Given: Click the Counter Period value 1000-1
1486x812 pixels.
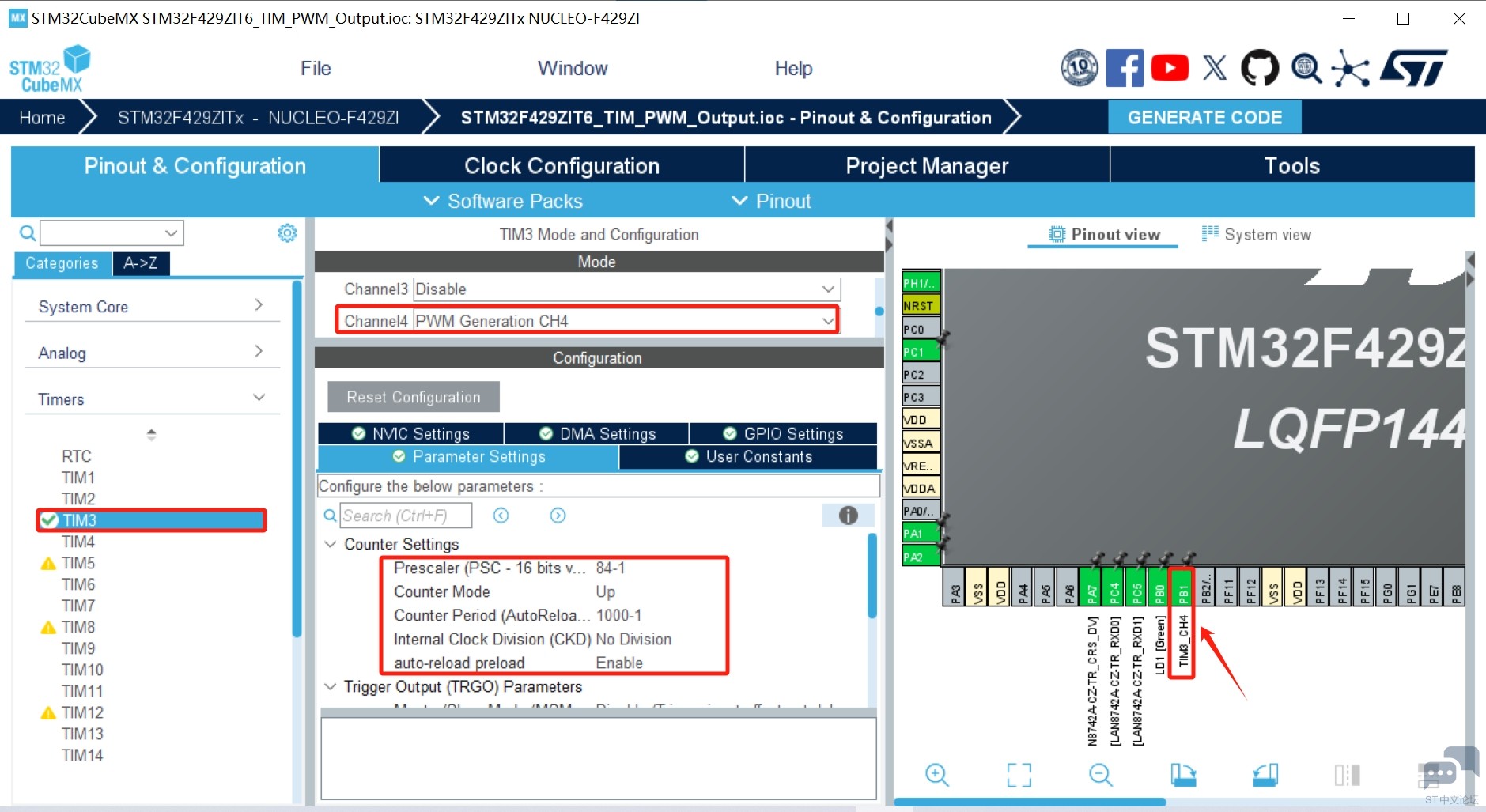Looking at the screenshot, I should pos(619,615).
